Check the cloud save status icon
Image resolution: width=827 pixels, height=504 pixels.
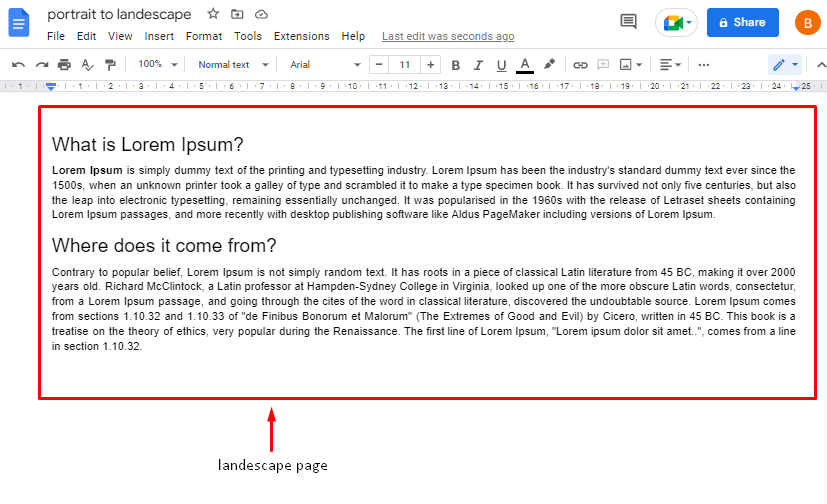(x=261, y=14)
